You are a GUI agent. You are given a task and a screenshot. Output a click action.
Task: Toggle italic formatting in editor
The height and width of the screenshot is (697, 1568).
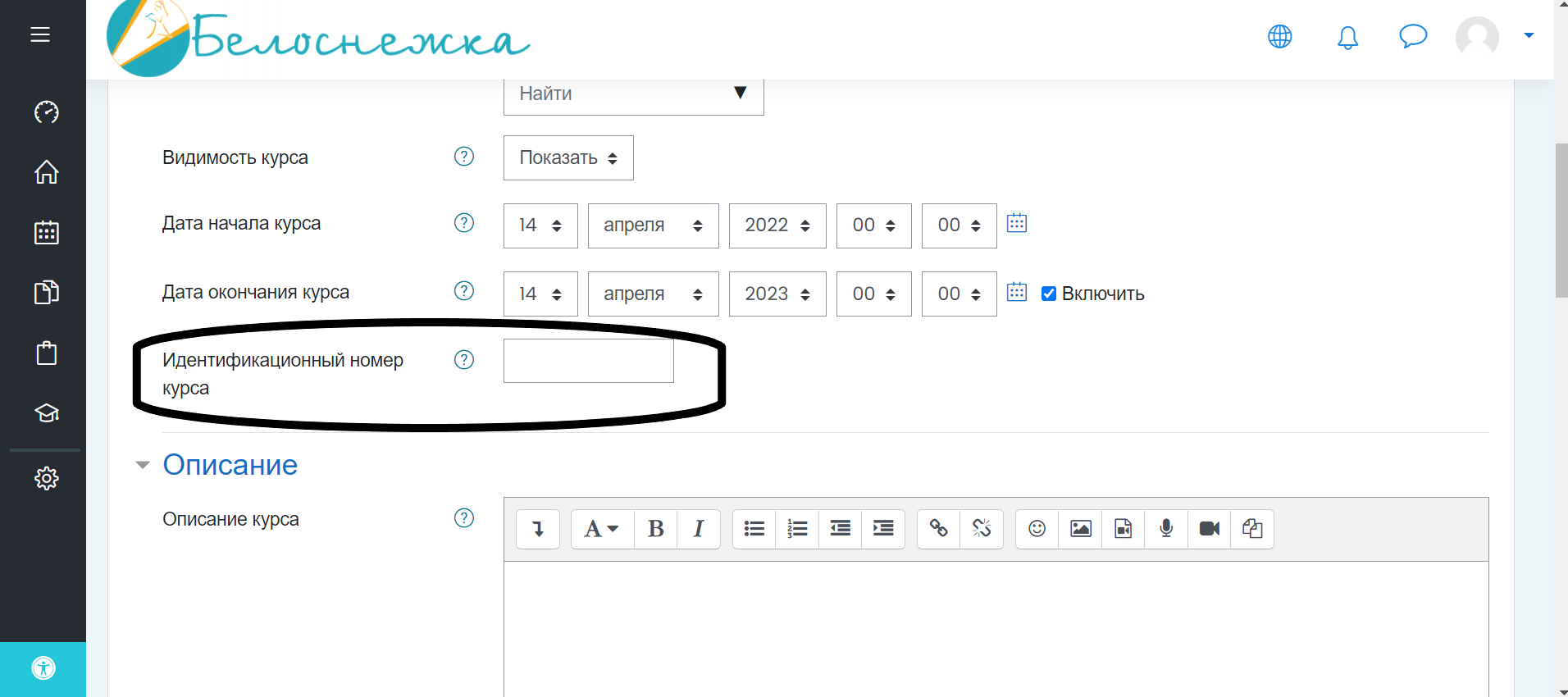[699, 529]
